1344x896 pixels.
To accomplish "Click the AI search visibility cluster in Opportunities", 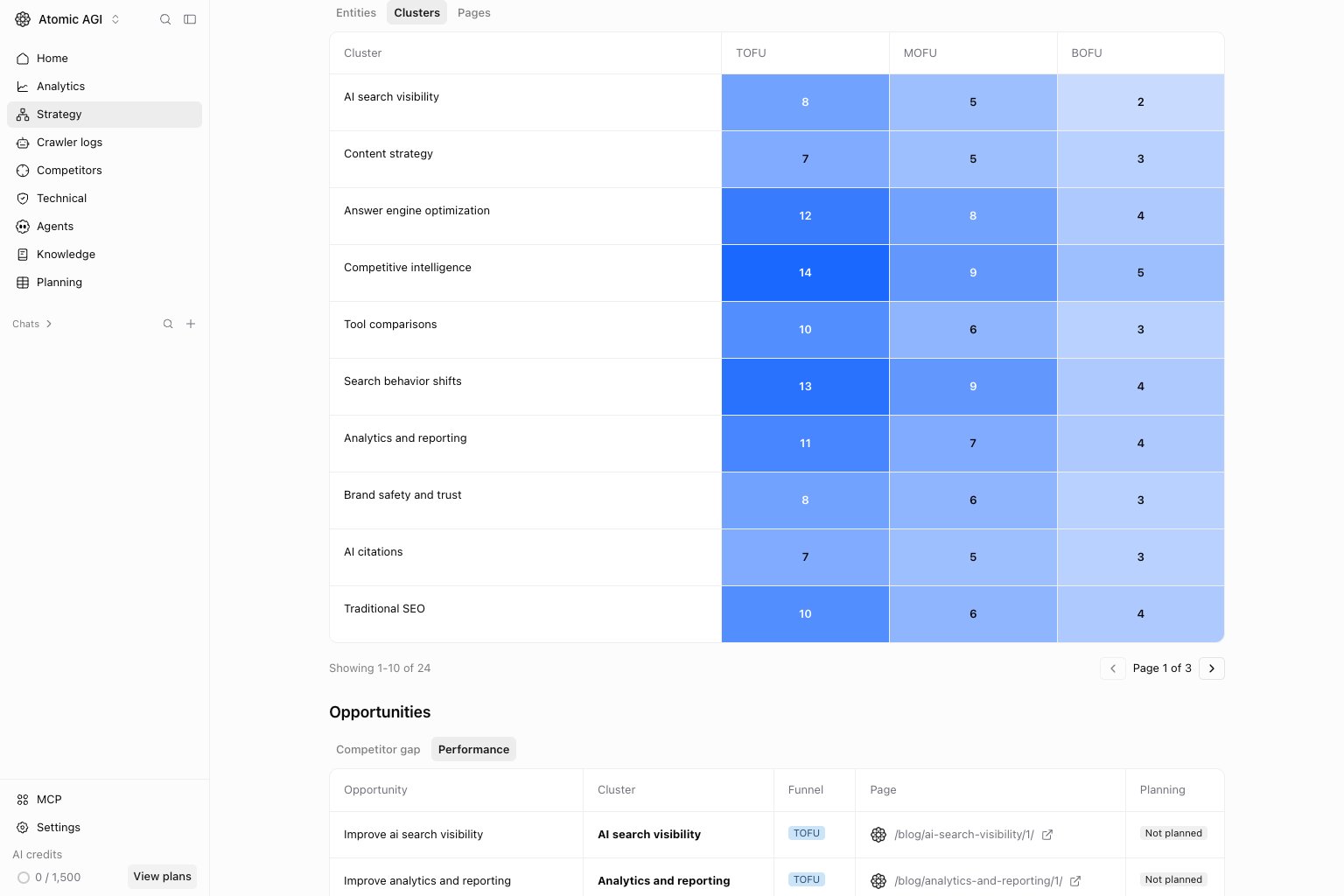I will click(649, 835).
